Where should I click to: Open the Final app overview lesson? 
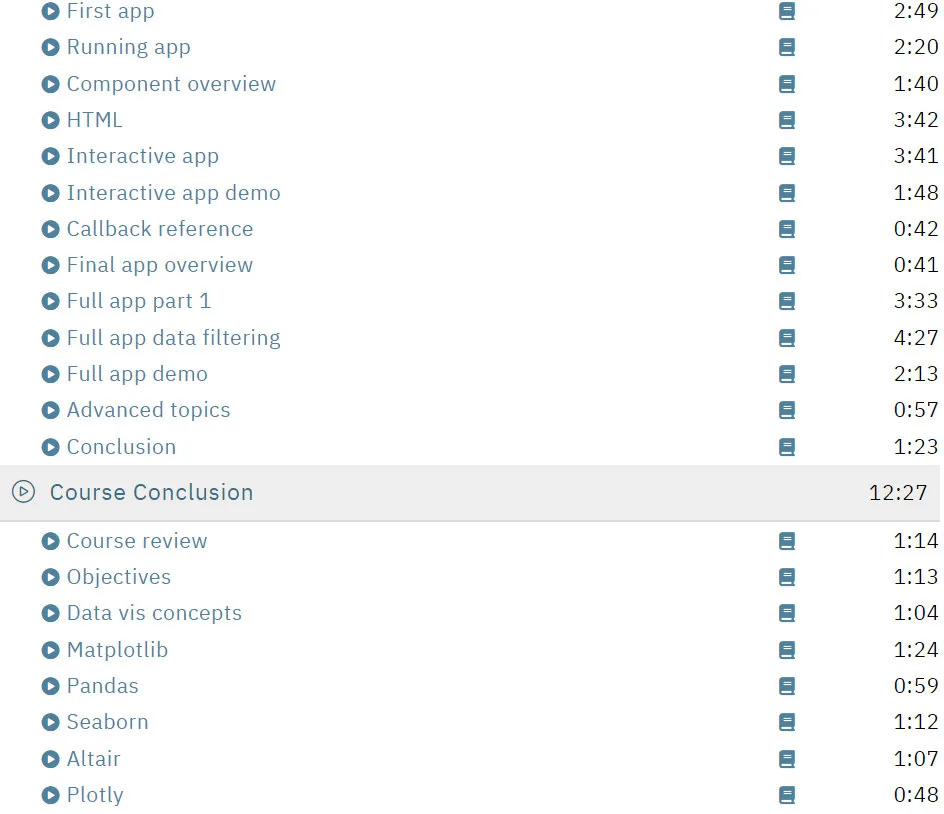160,265
